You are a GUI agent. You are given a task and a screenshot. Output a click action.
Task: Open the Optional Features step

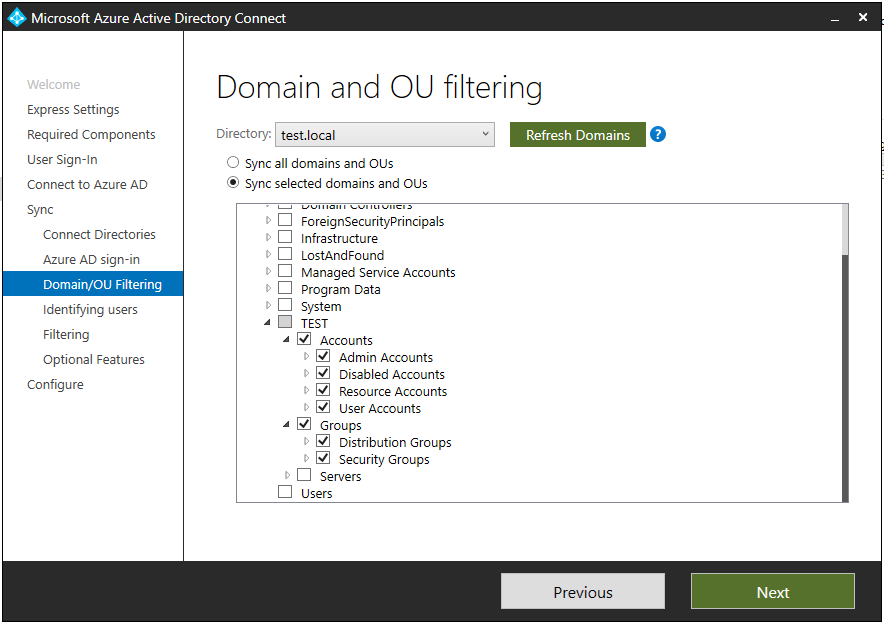pyautogui.click(x=94, y=359)
